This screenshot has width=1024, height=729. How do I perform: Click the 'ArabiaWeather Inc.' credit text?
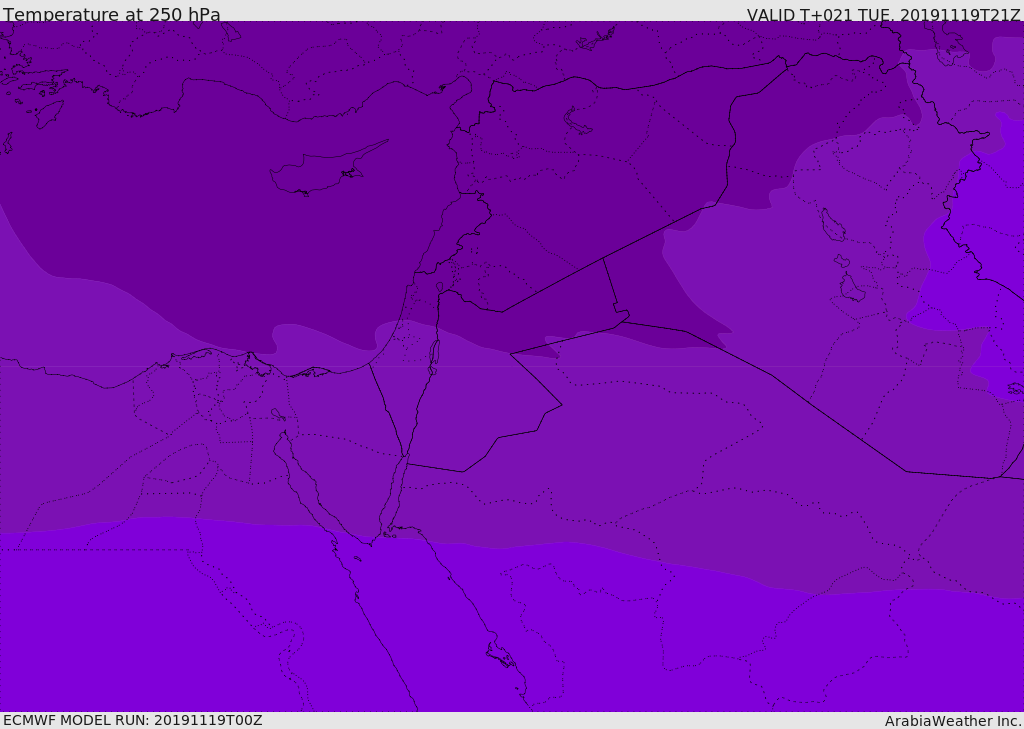point(953,721)
